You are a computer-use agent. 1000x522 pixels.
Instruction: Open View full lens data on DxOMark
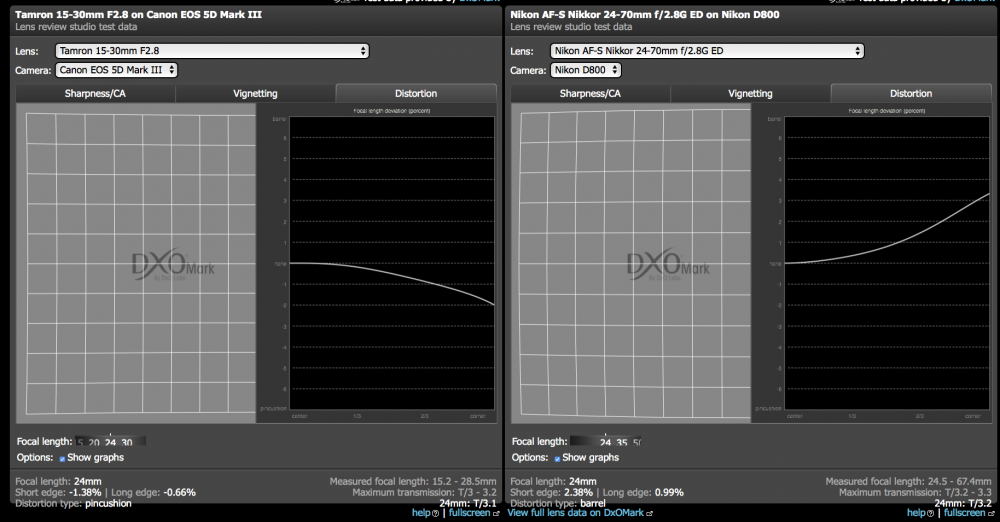click(x=576, y=512)
